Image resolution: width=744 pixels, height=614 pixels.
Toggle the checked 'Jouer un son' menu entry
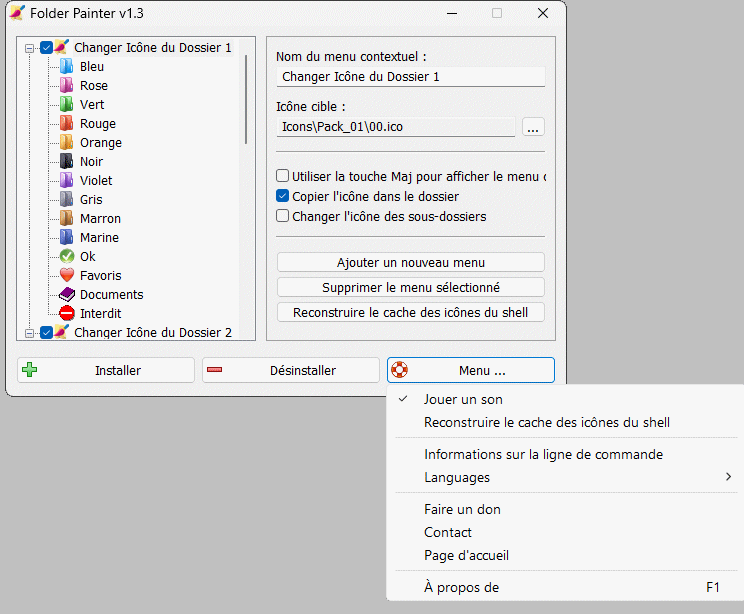(x=565, y=399)
